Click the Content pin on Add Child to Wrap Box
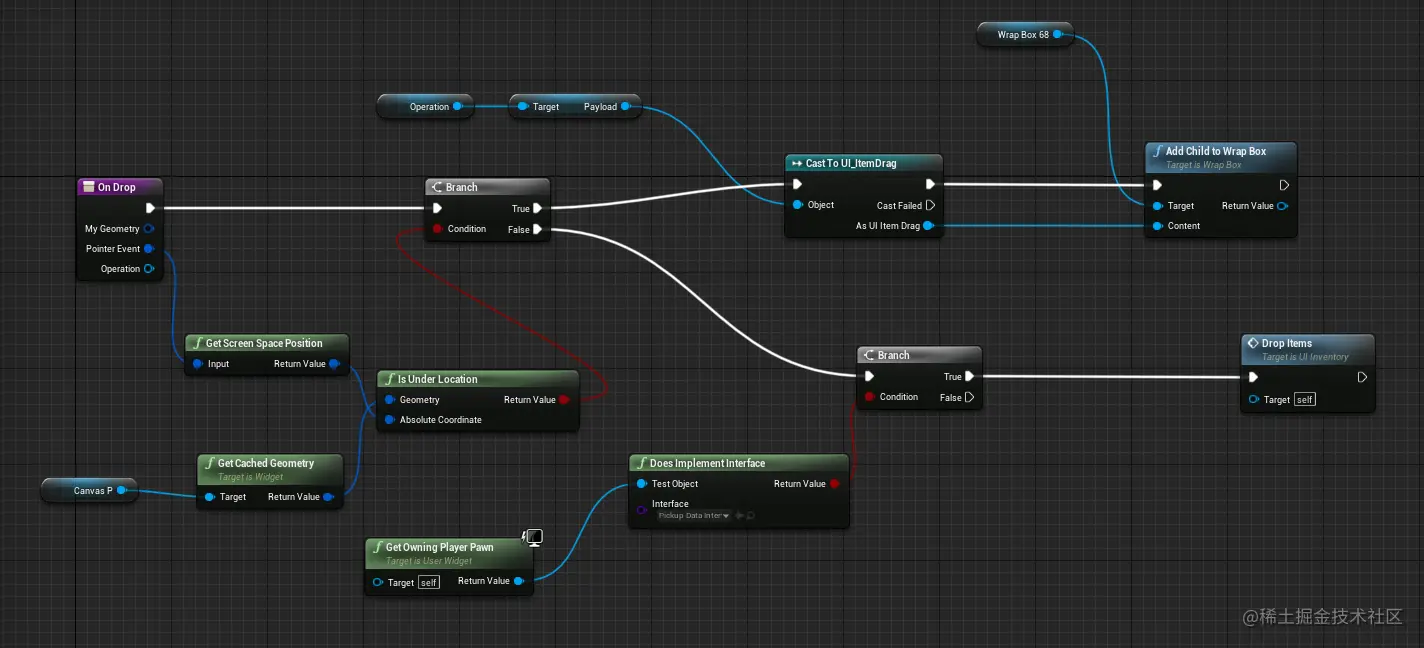The width and height of the screenshot is (1424, 648). coord(1157,226)
